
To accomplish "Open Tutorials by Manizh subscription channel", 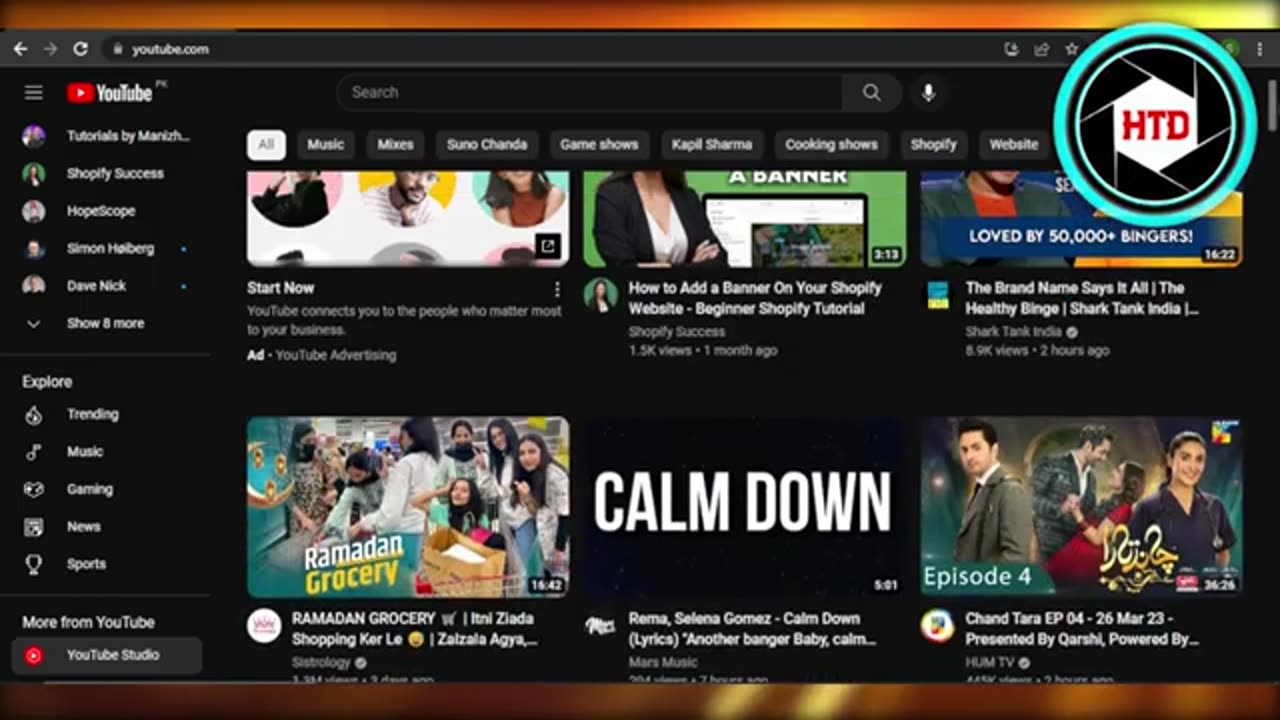I will (106, 136).
